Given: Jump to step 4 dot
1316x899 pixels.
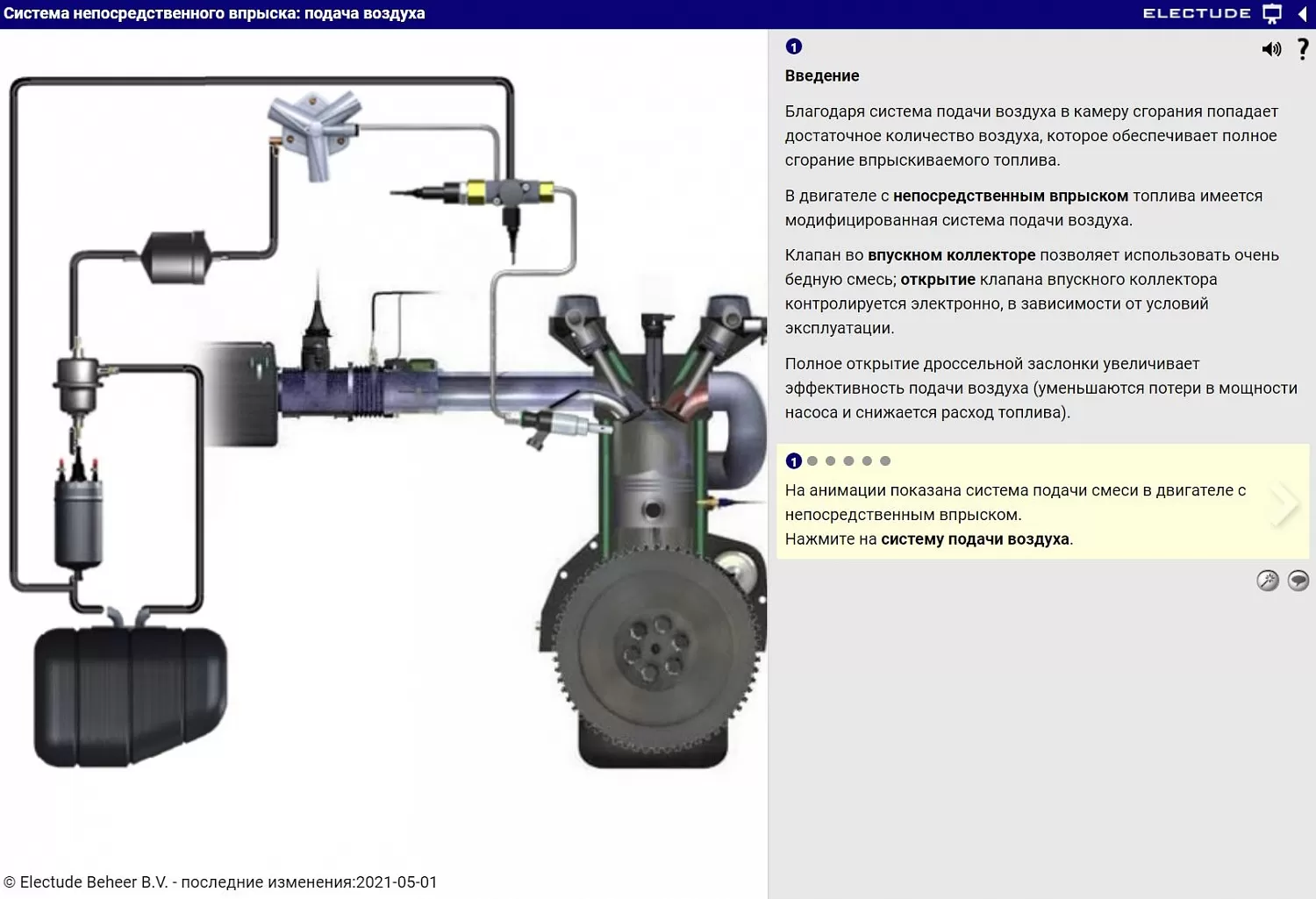Looking at the screenshot, I should point(848,460).
